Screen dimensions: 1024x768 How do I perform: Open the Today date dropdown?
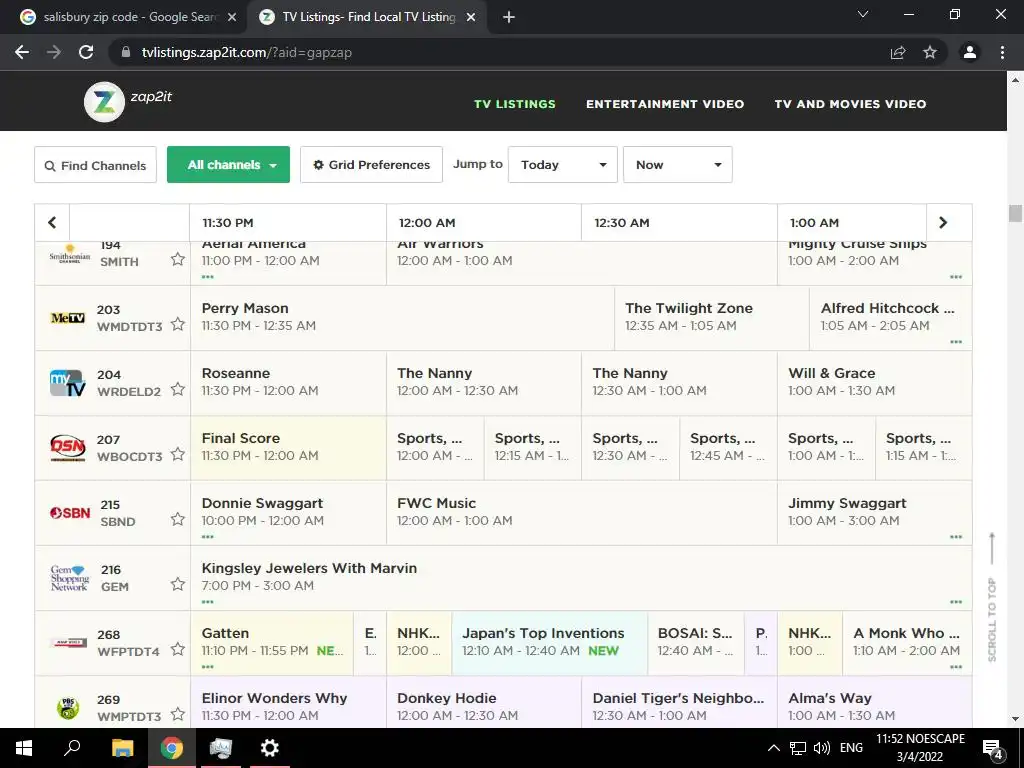[x=563, y=165]
